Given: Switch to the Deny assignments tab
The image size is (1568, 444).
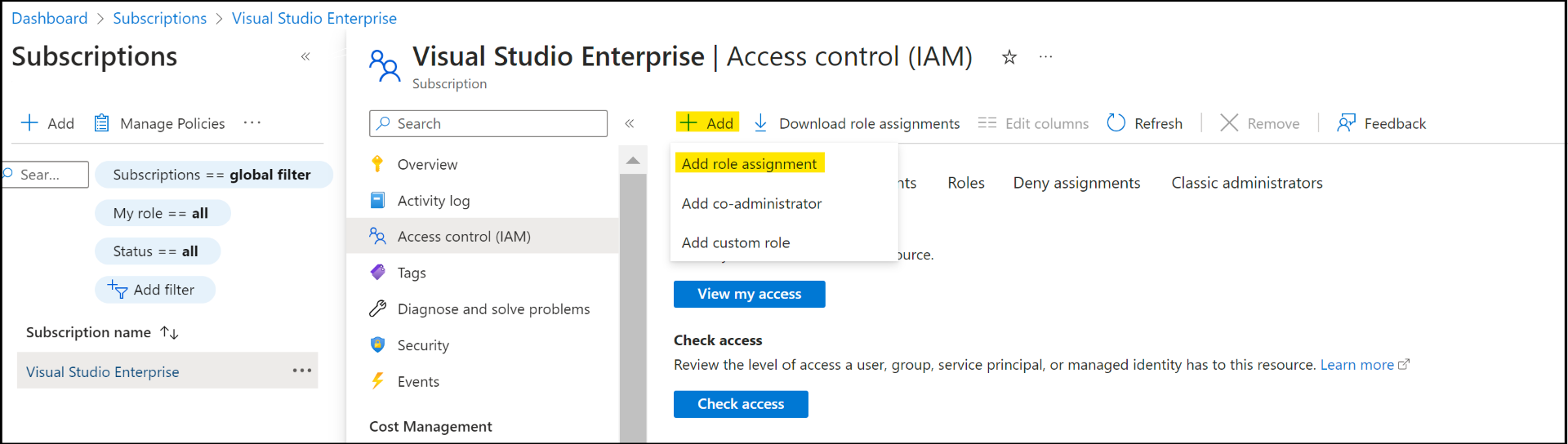Looking at the screenshot, I should coord(1076,183).
